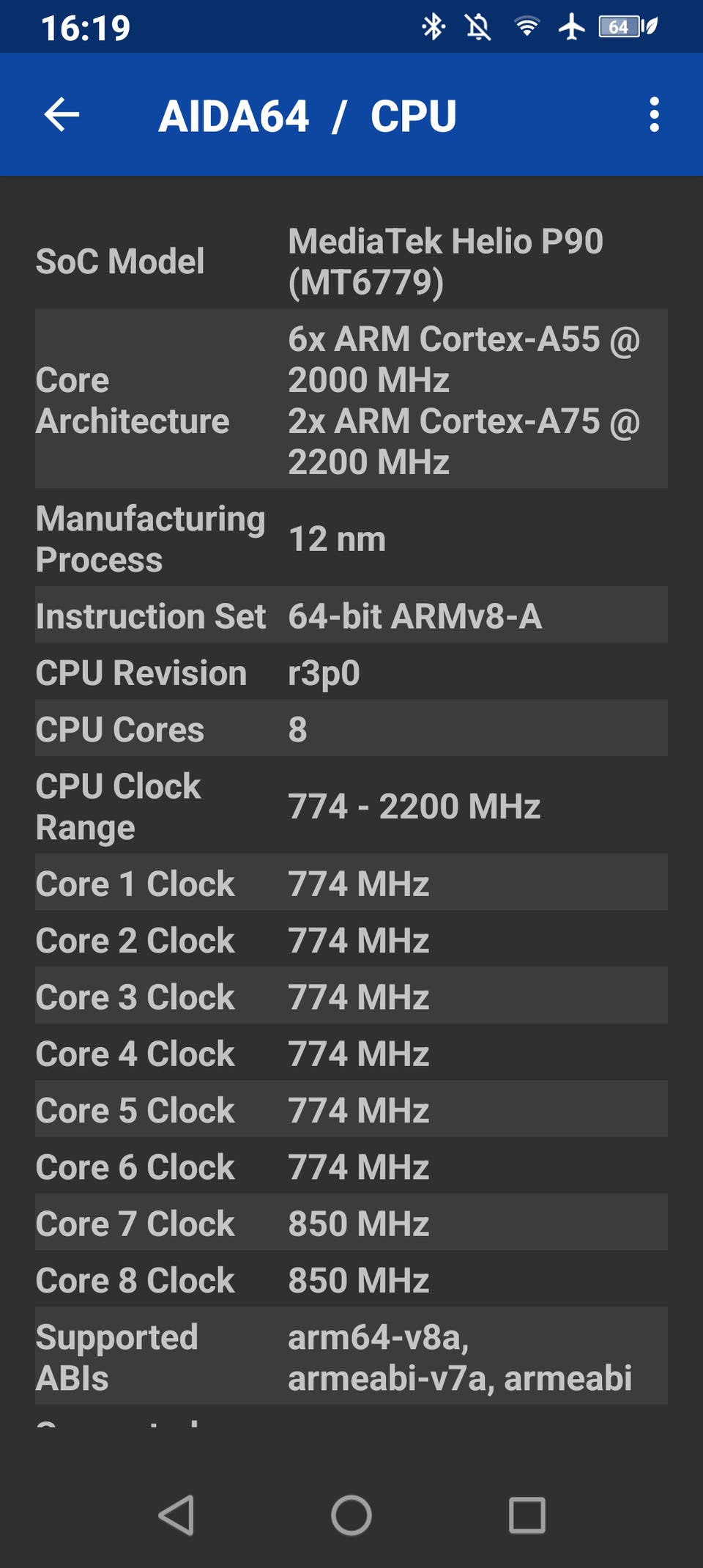Tap the Wi-Fi status icon
This screenshot has width=703, height=1568.
[x=527, y=27]
